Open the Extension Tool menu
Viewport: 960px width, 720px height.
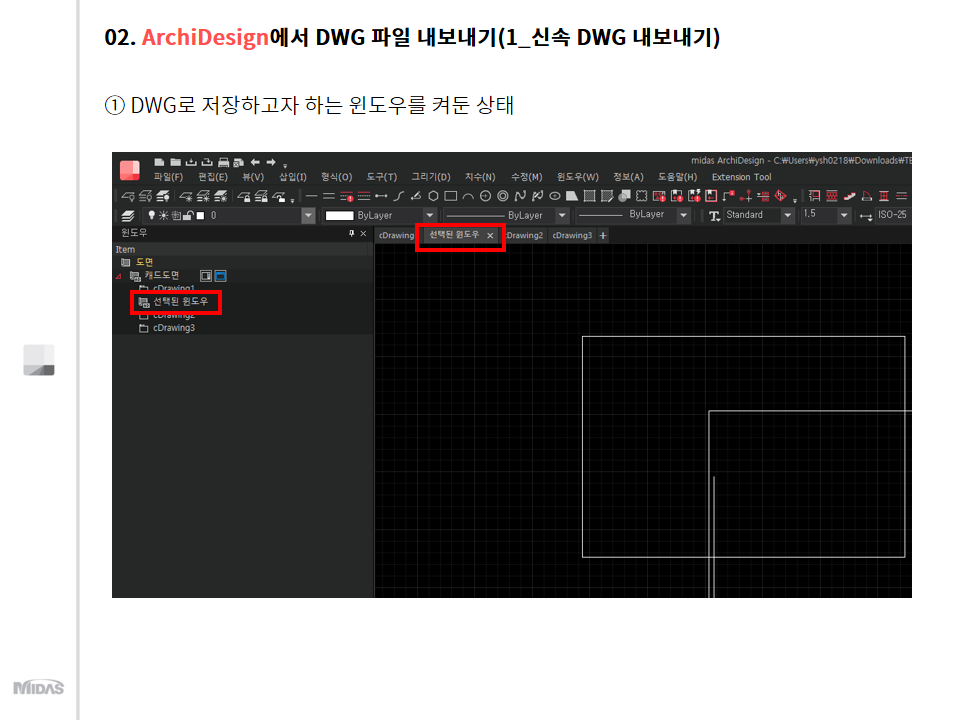point(741,177)
